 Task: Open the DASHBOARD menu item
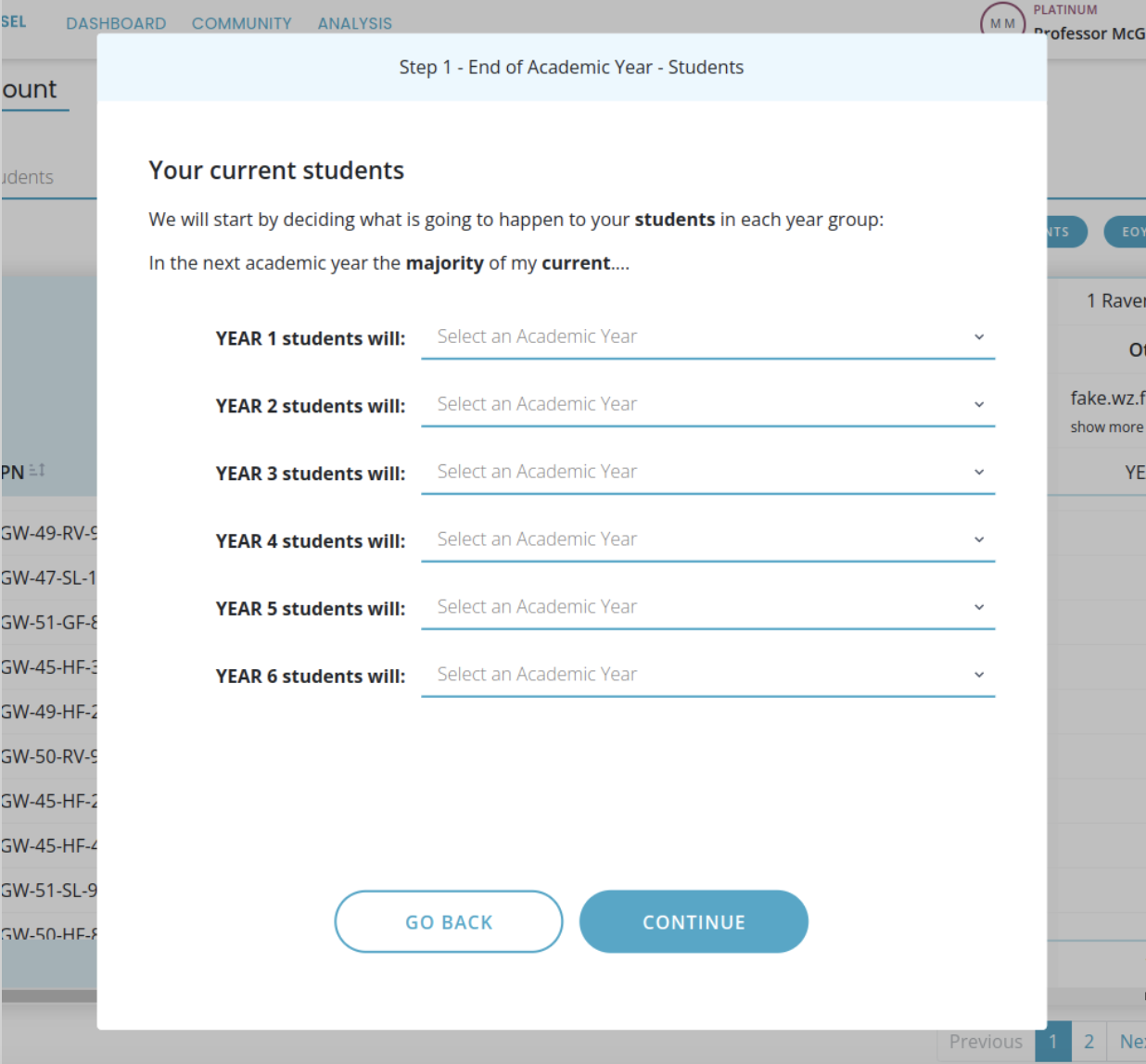click(x=116, y=23)
